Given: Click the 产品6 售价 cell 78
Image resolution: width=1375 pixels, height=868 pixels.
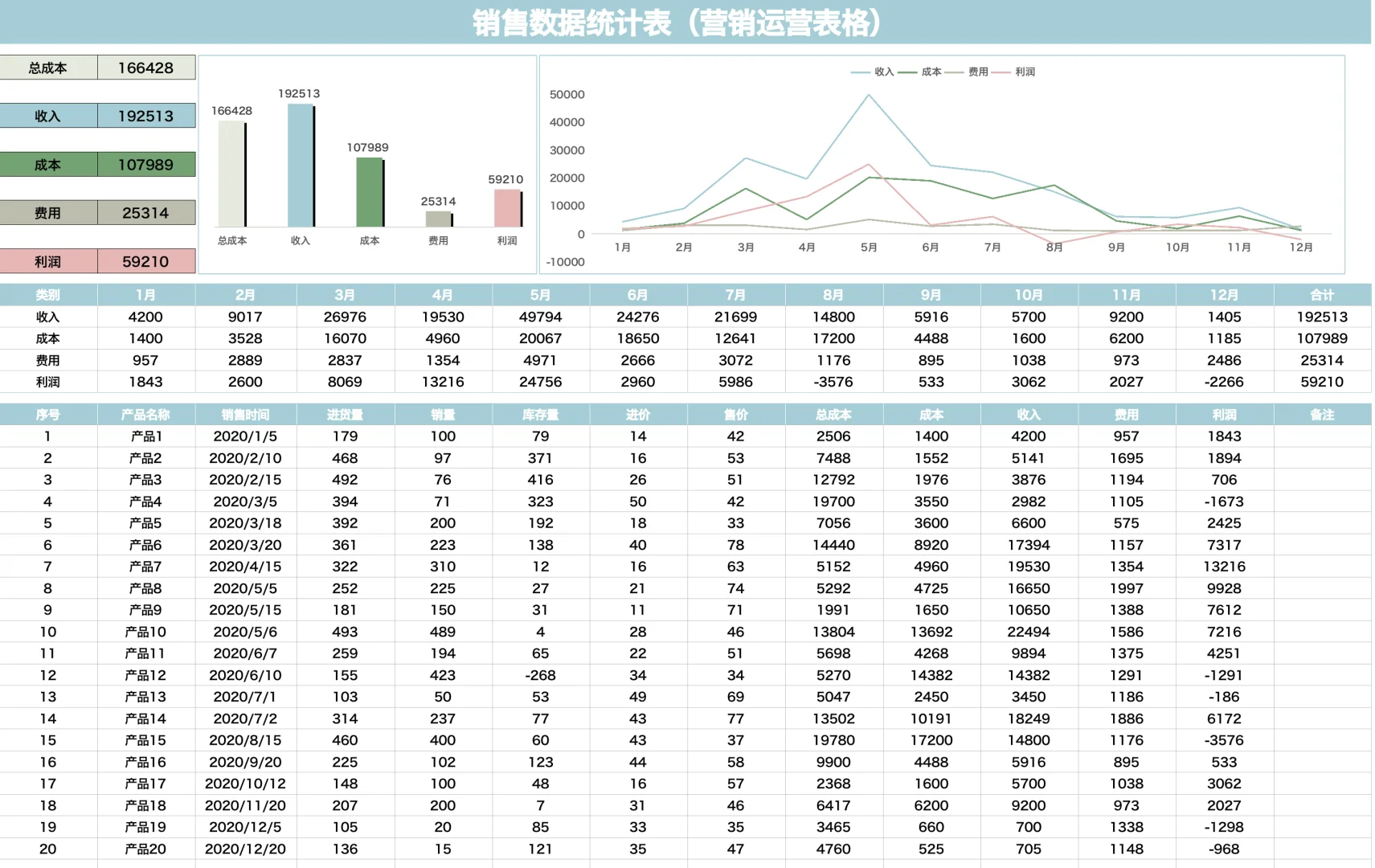Looking at the screenshot, I should pos(736,545).
